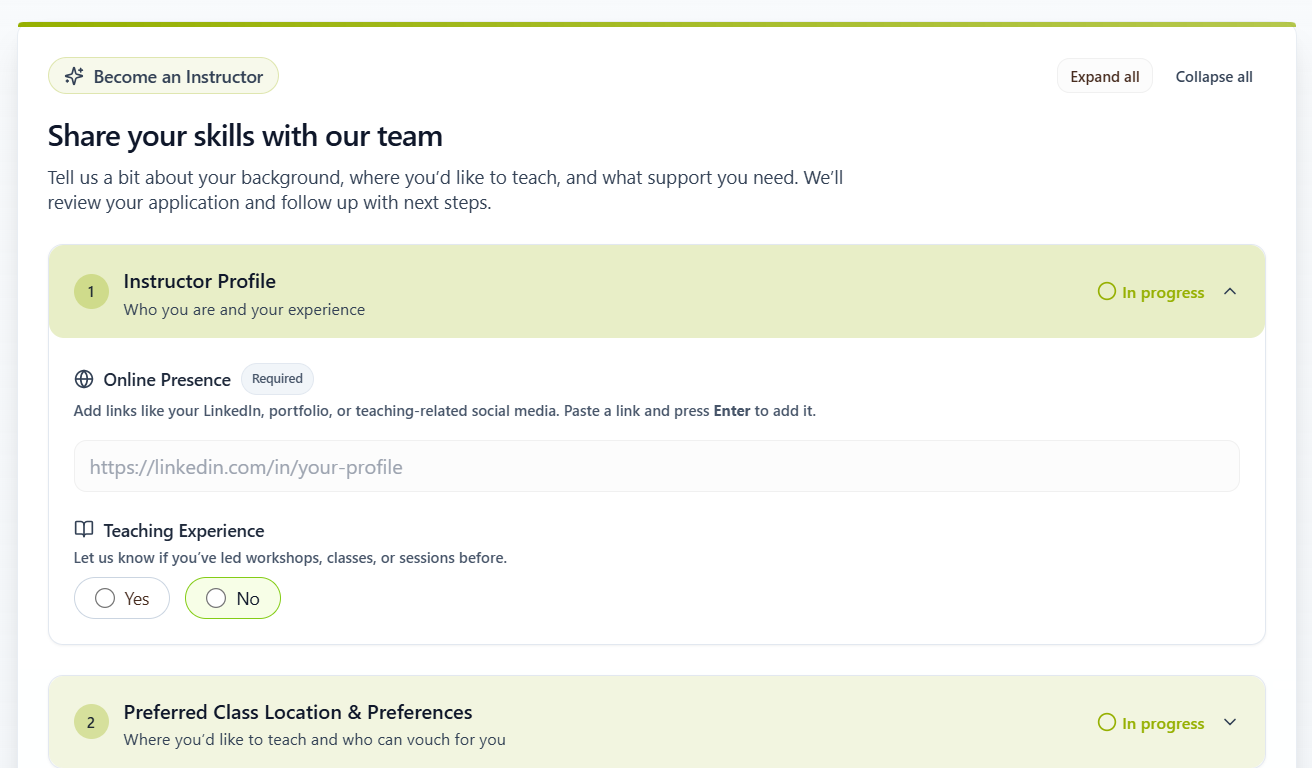Click the step 2 number circle
1312x768 pixels.
point(91,721)
